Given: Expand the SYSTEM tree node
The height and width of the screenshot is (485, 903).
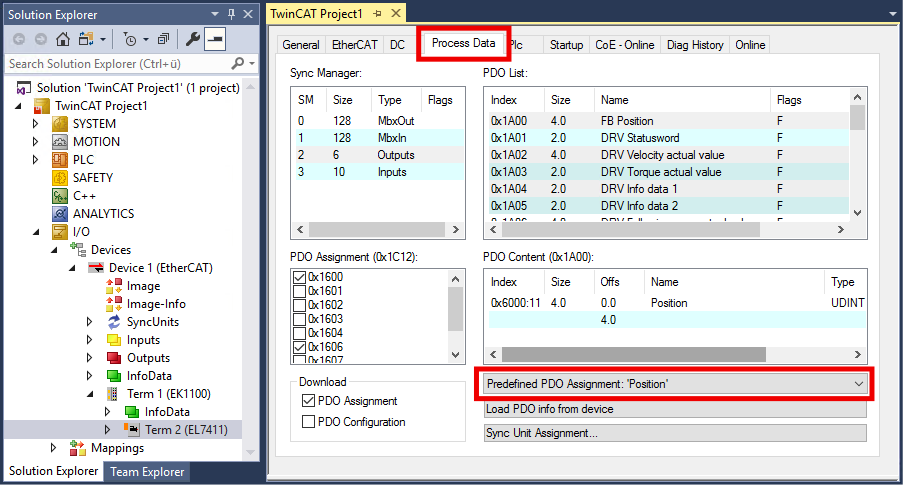Looking at the screenshot, I should pyautogui.click(x=35, y=124).
